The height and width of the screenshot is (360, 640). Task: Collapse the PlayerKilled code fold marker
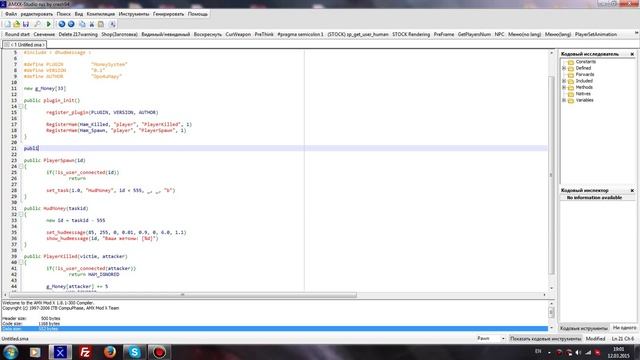pos(21,262)
